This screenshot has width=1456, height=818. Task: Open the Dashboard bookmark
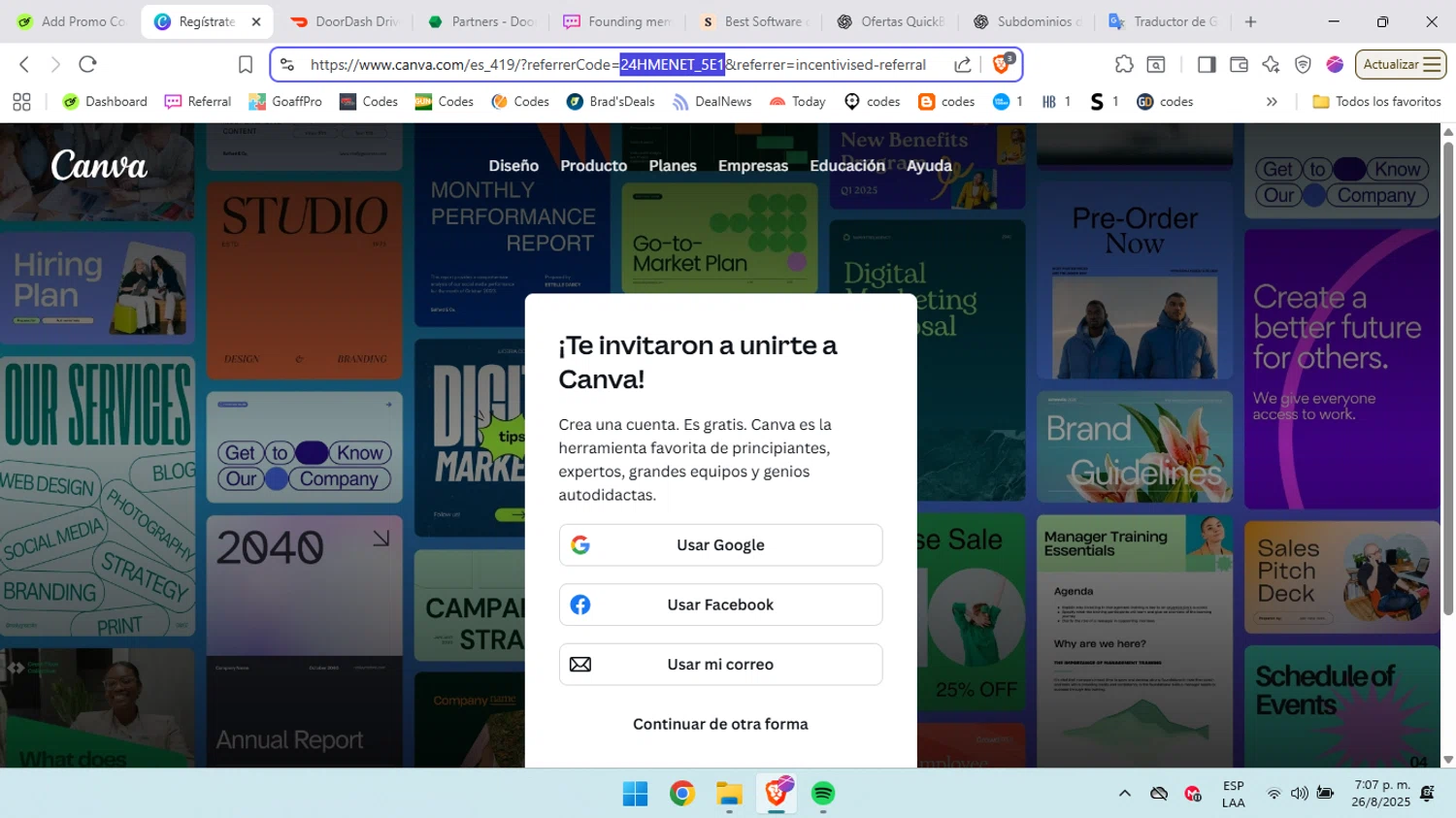coord(105,101)
